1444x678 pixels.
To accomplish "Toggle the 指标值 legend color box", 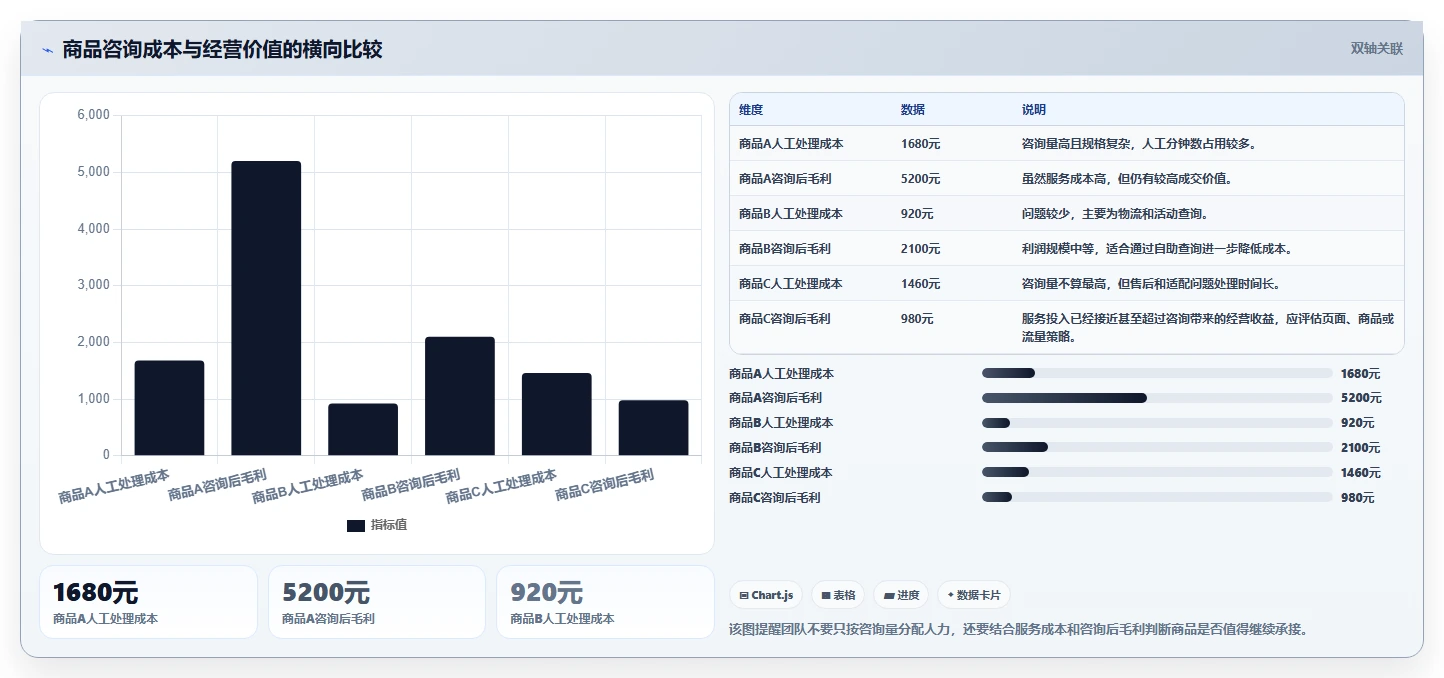I will (x=356, y=525).
